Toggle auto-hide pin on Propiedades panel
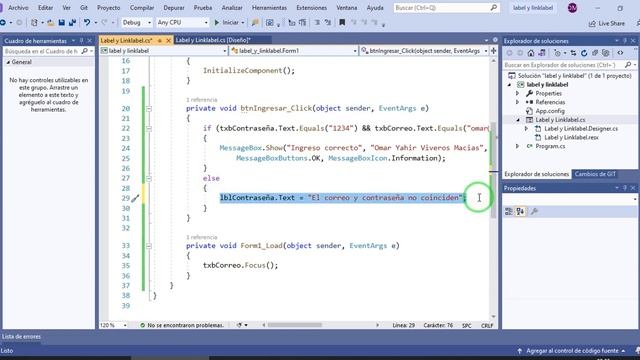 [624, 188]
